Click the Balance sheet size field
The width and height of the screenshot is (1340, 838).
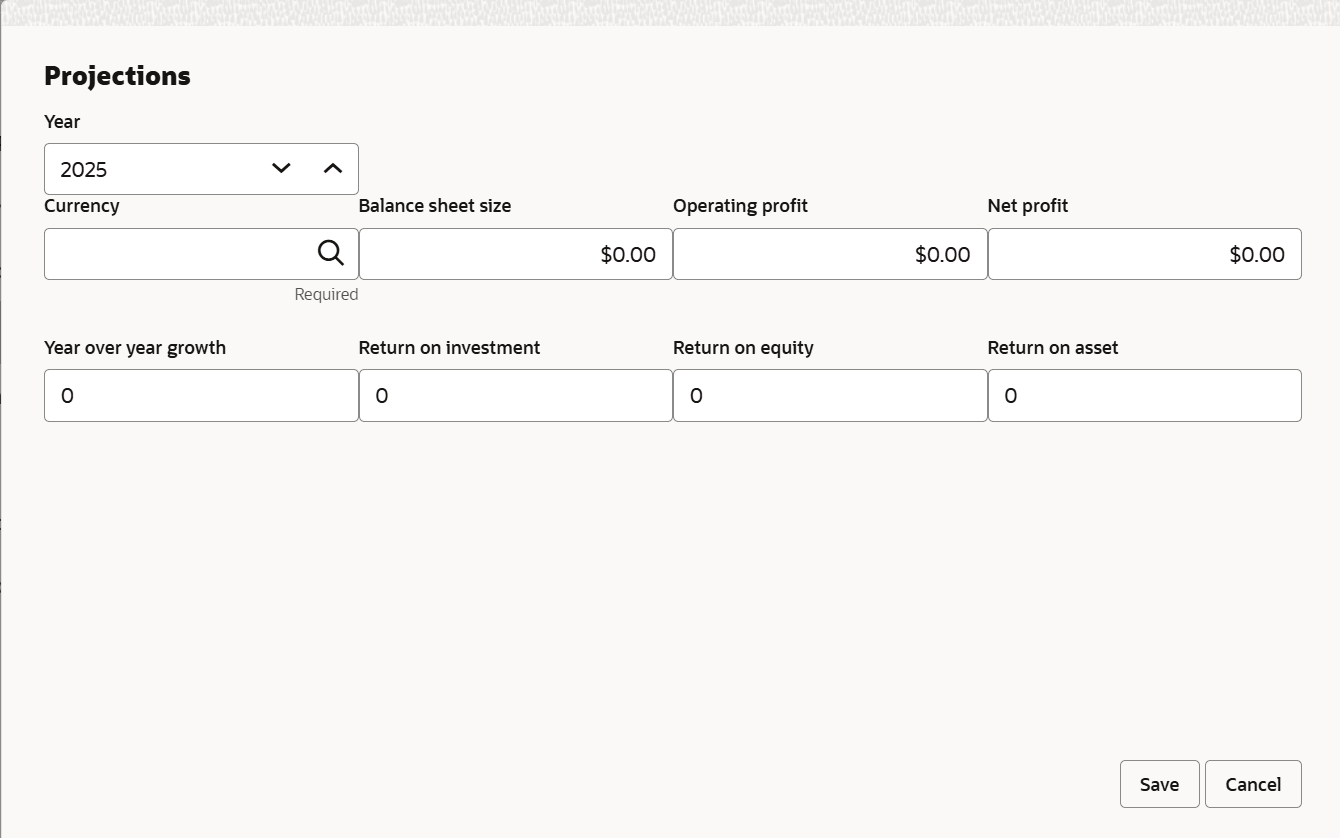[515, 254]
